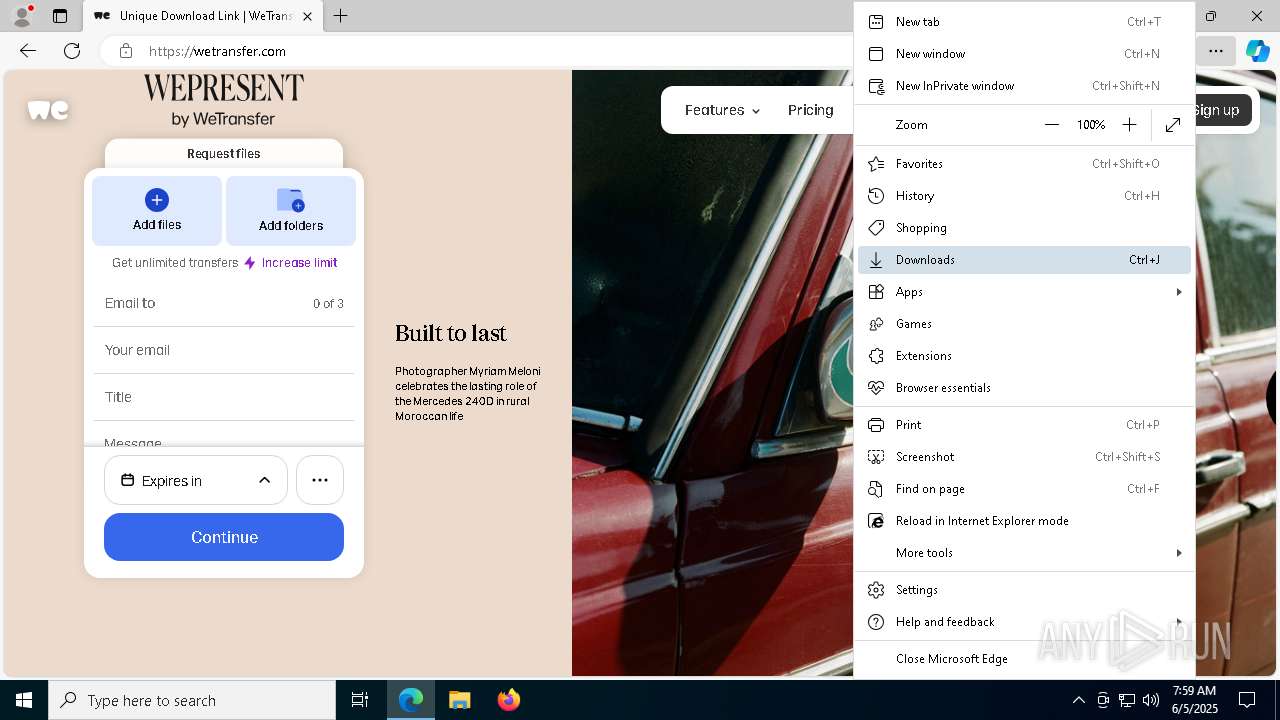Expand the Features menu
The height and width of the screenshot is (720, 1280).
(722, 110)
